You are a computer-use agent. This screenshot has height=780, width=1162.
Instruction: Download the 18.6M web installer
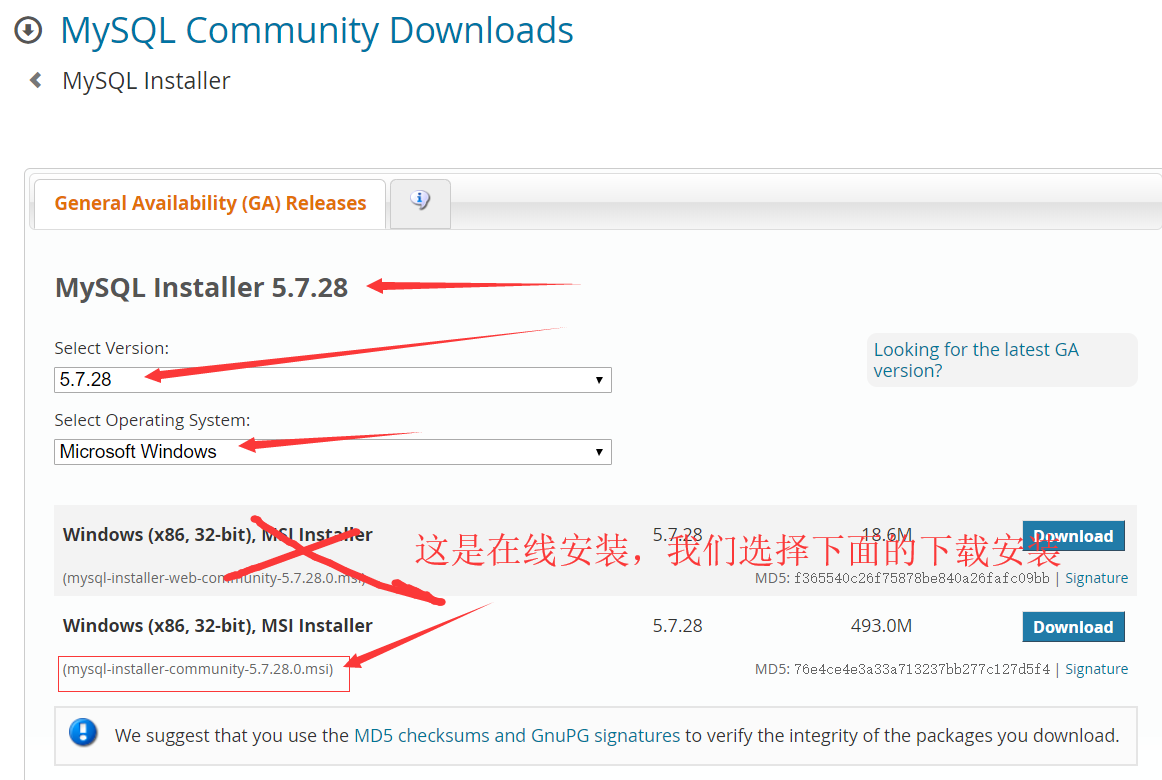pyautogui.click(x=1073, y=535)
